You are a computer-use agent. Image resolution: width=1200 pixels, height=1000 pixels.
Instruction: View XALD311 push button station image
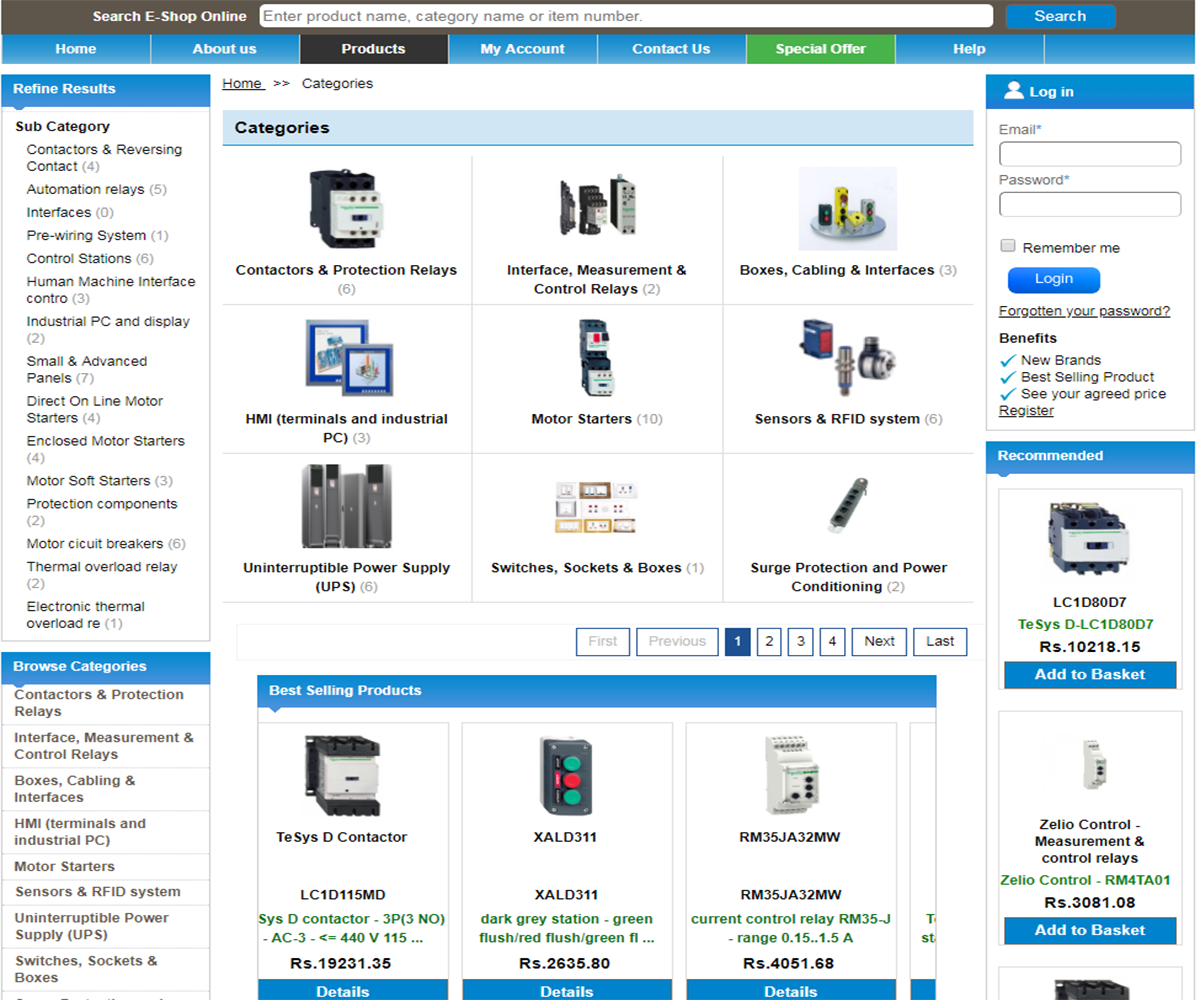(566, 776)
